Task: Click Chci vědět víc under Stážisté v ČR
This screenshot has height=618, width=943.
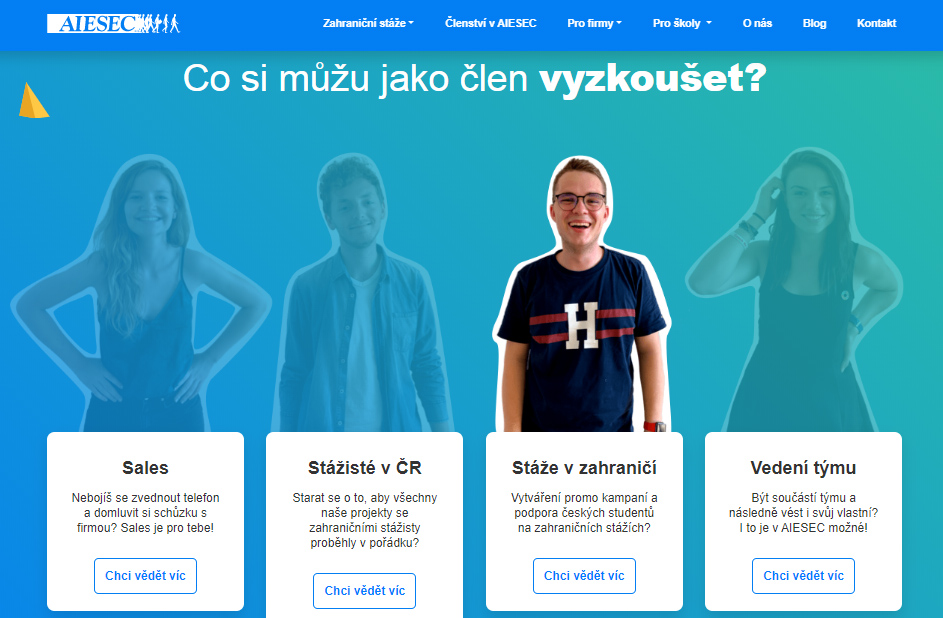Action: click(364, 591)
